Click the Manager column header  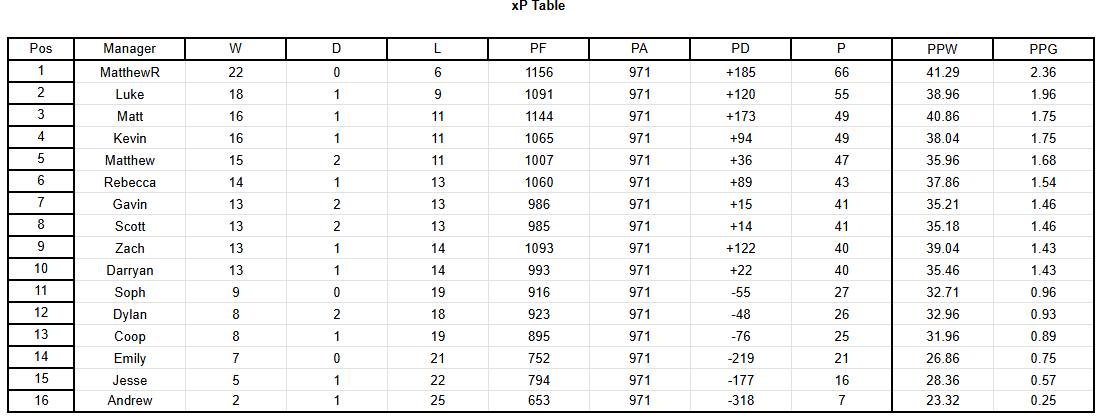(130, 48)
